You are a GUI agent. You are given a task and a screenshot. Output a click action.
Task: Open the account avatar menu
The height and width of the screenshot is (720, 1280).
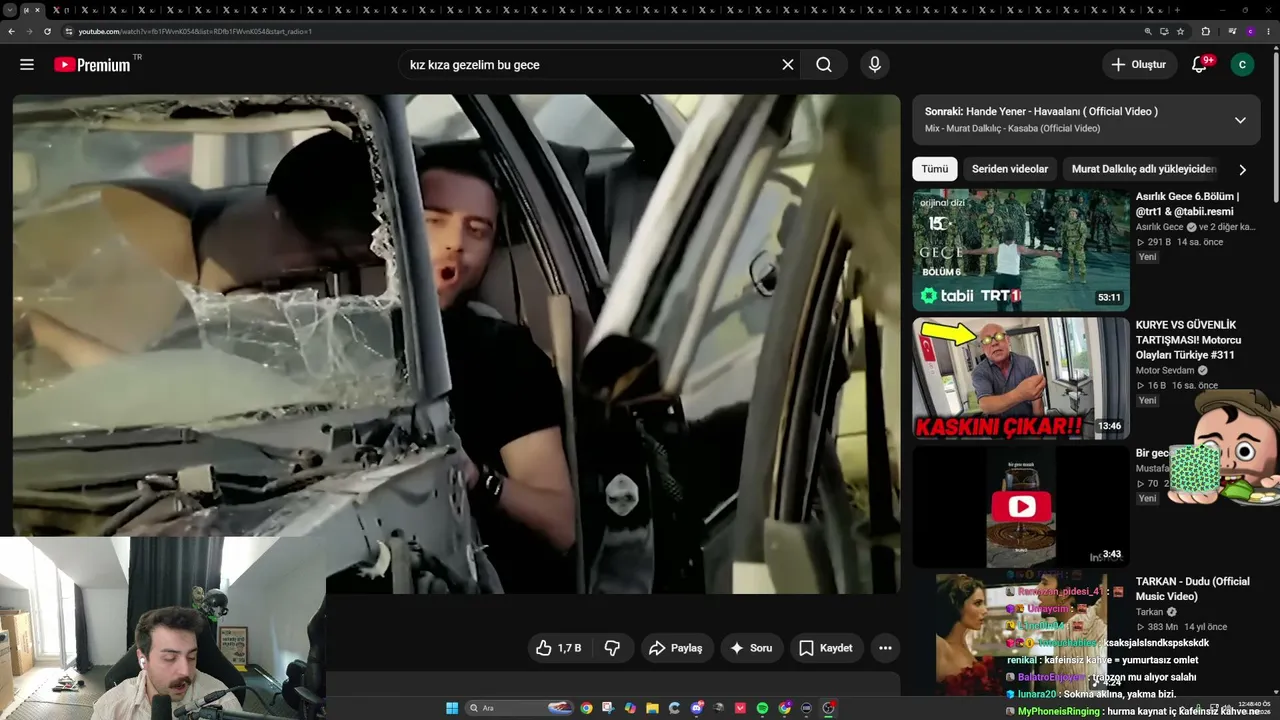[x=1242, y=64]
